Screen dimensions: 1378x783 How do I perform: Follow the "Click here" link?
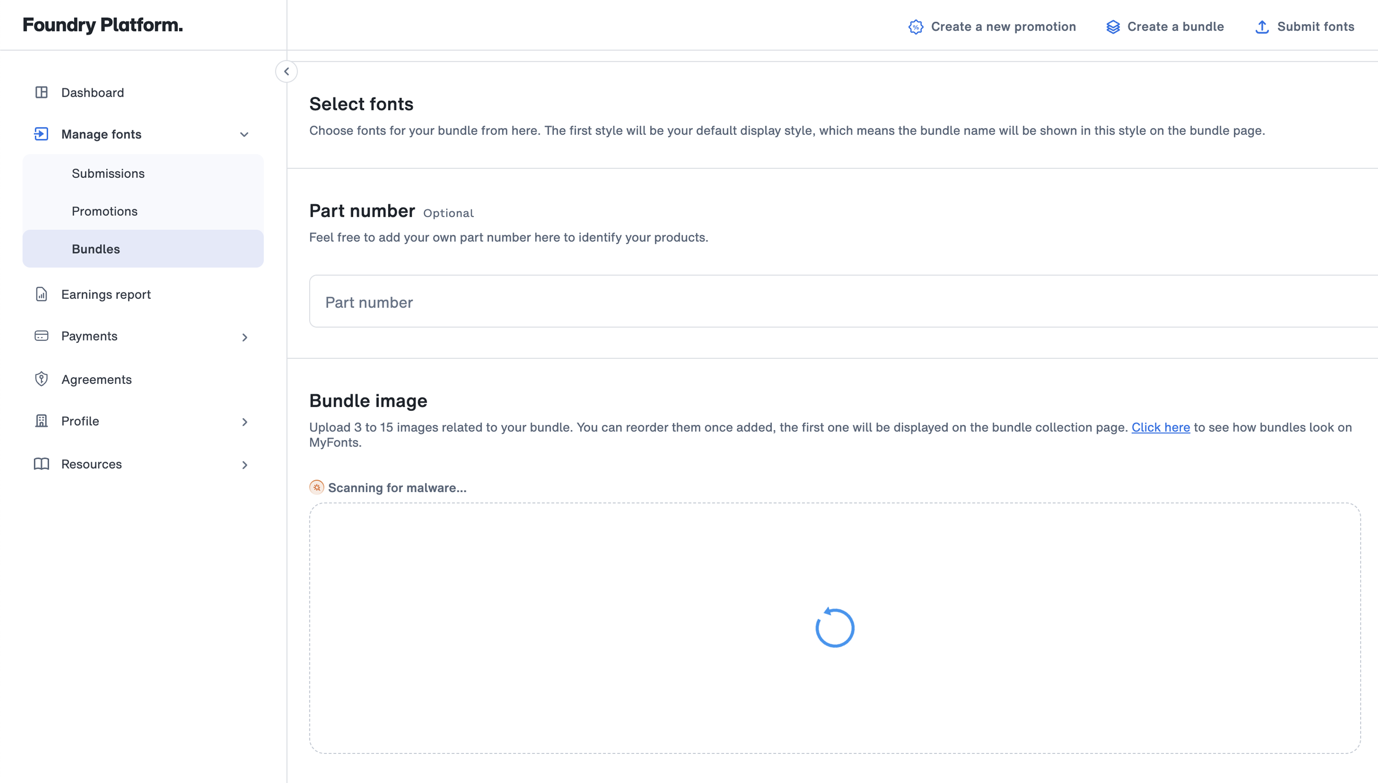[x=1160, y=427]
